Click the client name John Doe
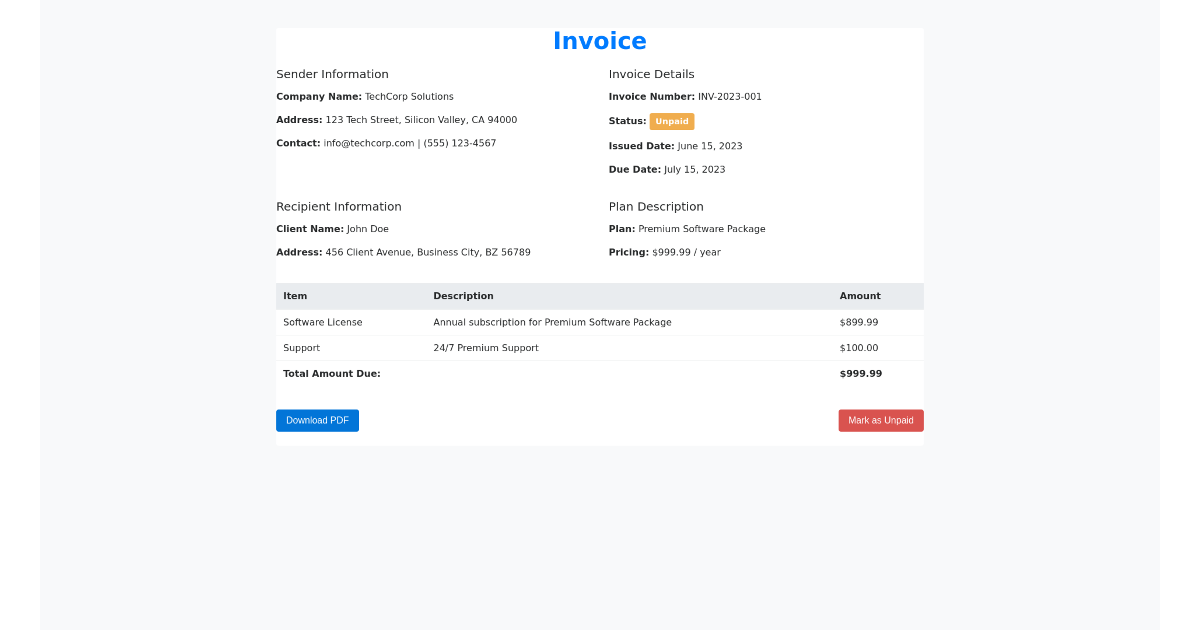 coord(368,228)
